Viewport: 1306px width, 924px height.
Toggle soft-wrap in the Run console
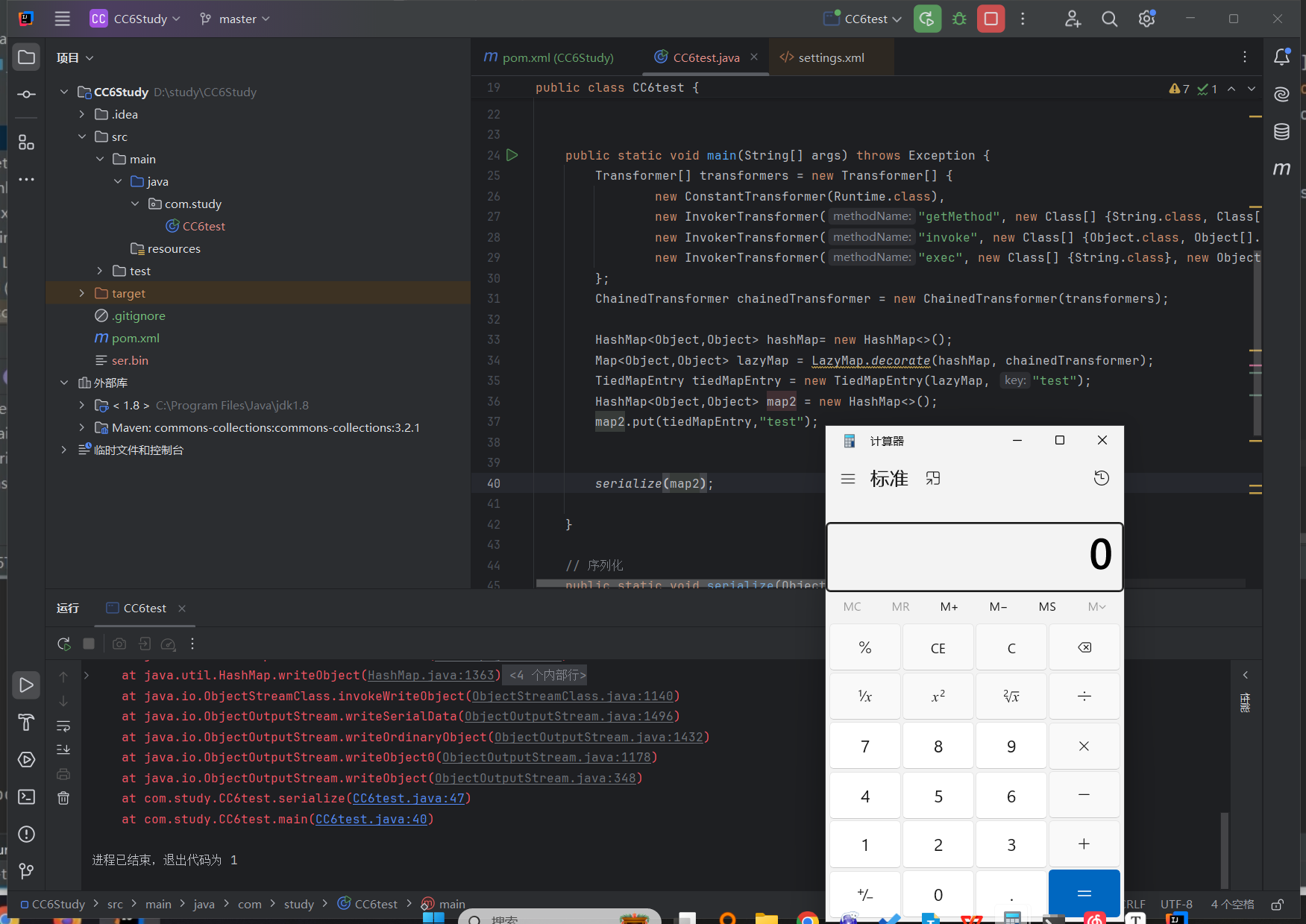[x=63, y=726]
